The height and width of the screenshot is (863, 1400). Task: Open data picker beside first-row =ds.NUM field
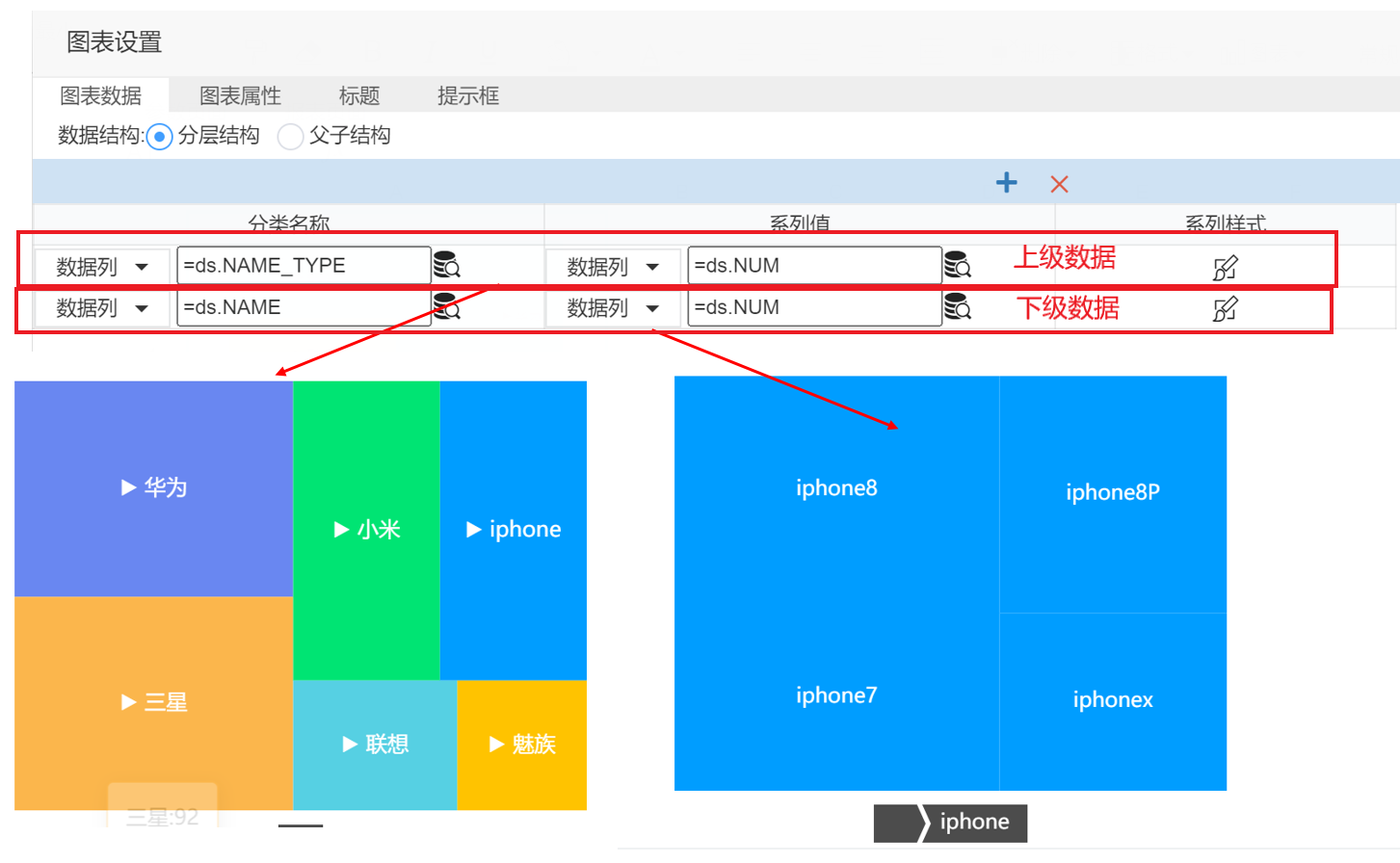point(957,265)
